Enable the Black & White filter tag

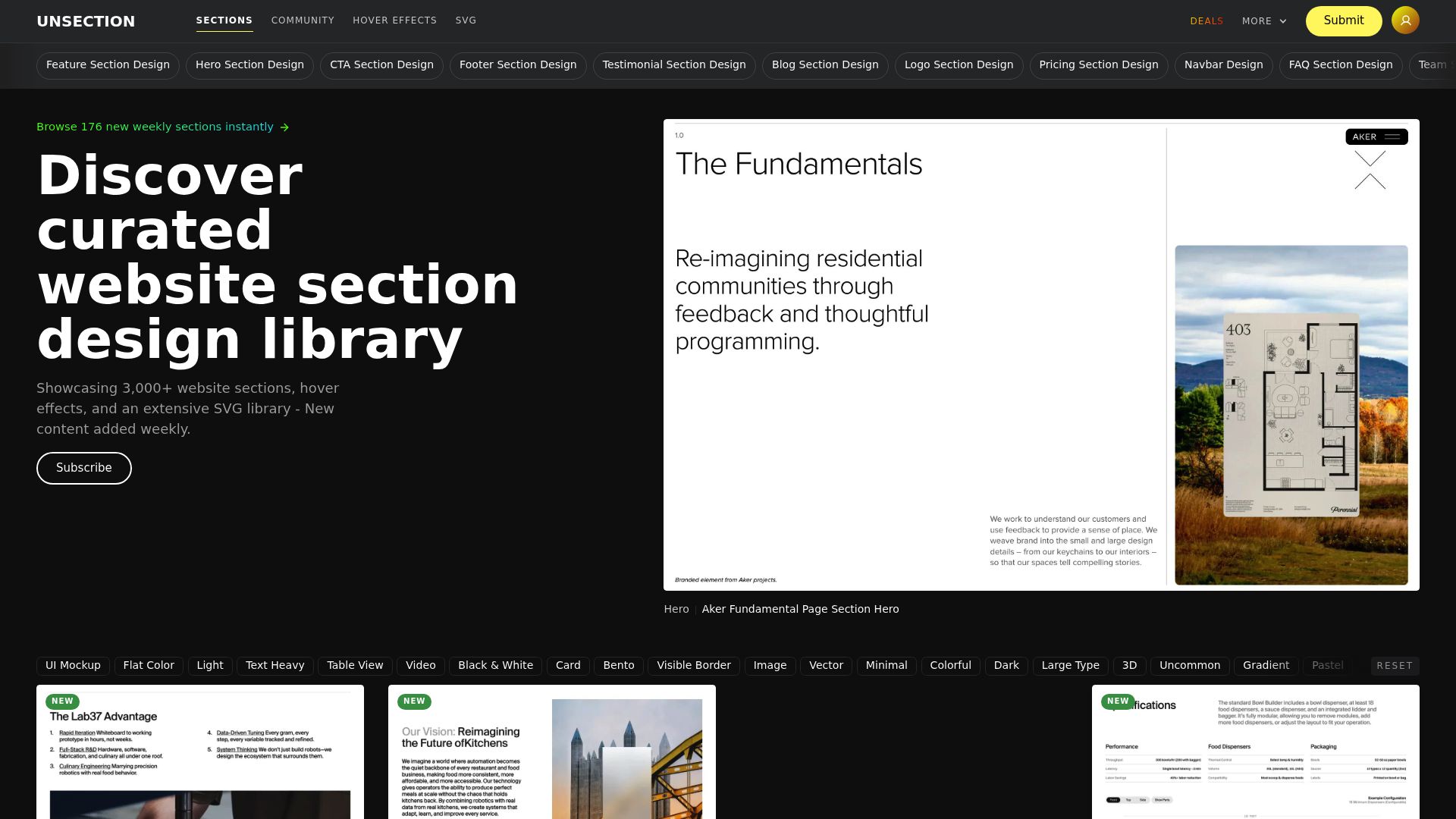[495, 666]
